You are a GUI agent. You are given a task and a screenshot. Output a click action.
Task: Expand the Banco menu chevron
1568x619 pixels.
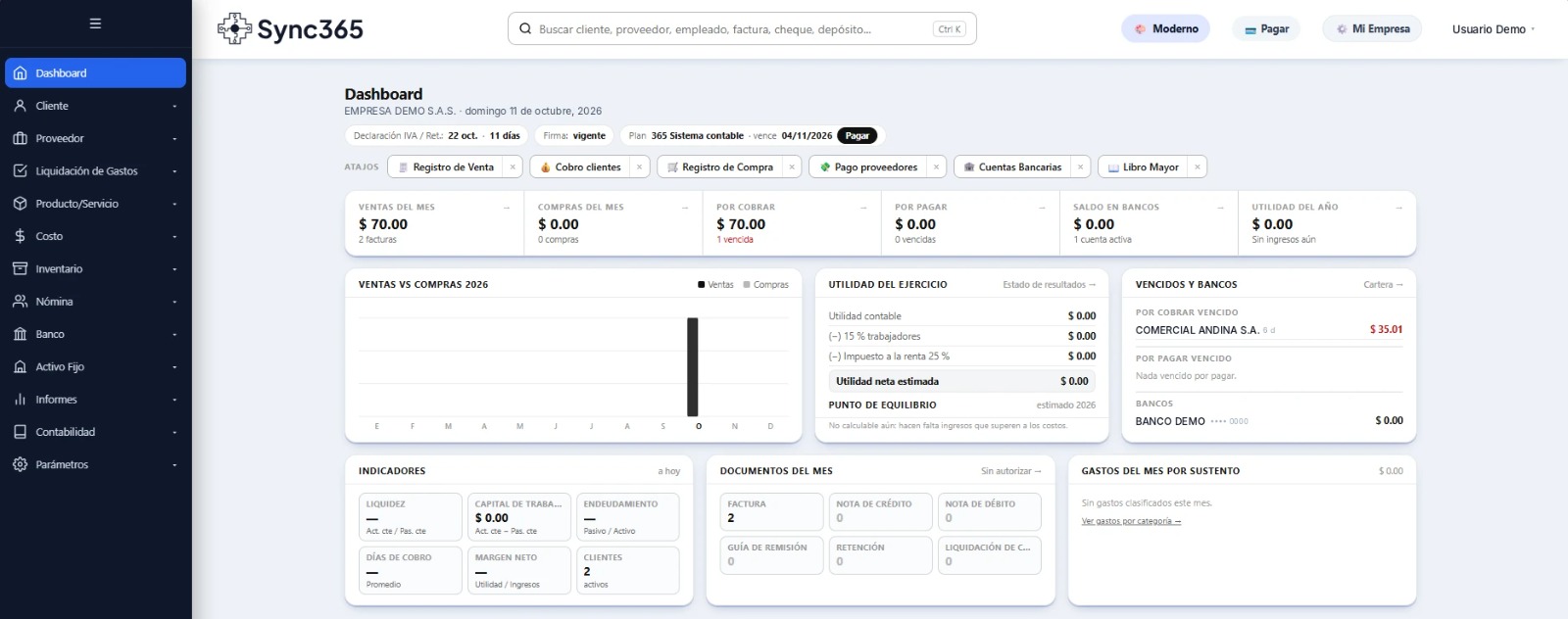pos(174,334)
